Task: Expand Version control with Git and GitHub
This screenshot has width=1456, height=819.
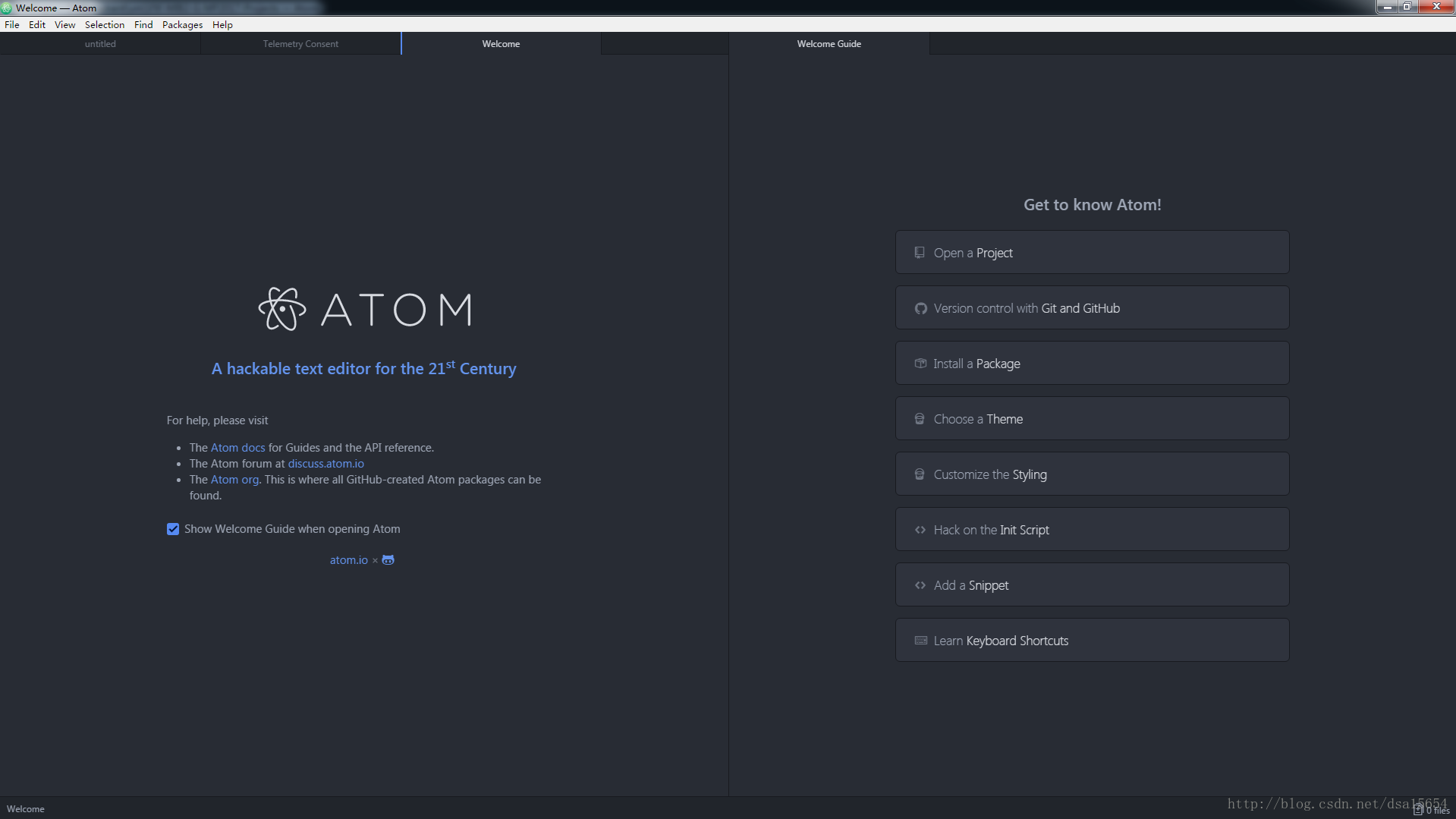Action: coord(1092,308)
